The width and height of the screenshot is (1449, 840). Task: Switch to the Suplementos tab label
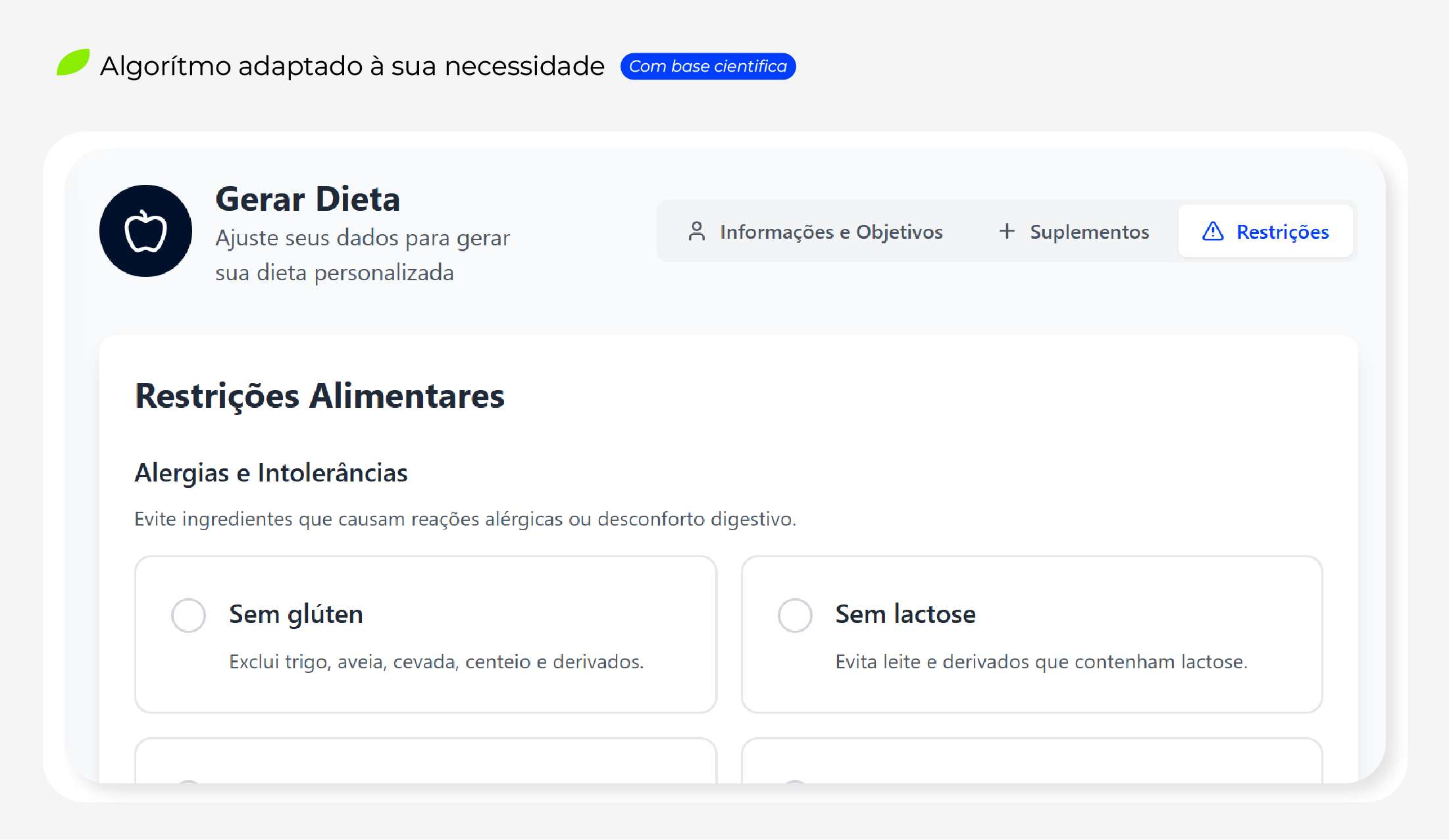point(1089,232)
